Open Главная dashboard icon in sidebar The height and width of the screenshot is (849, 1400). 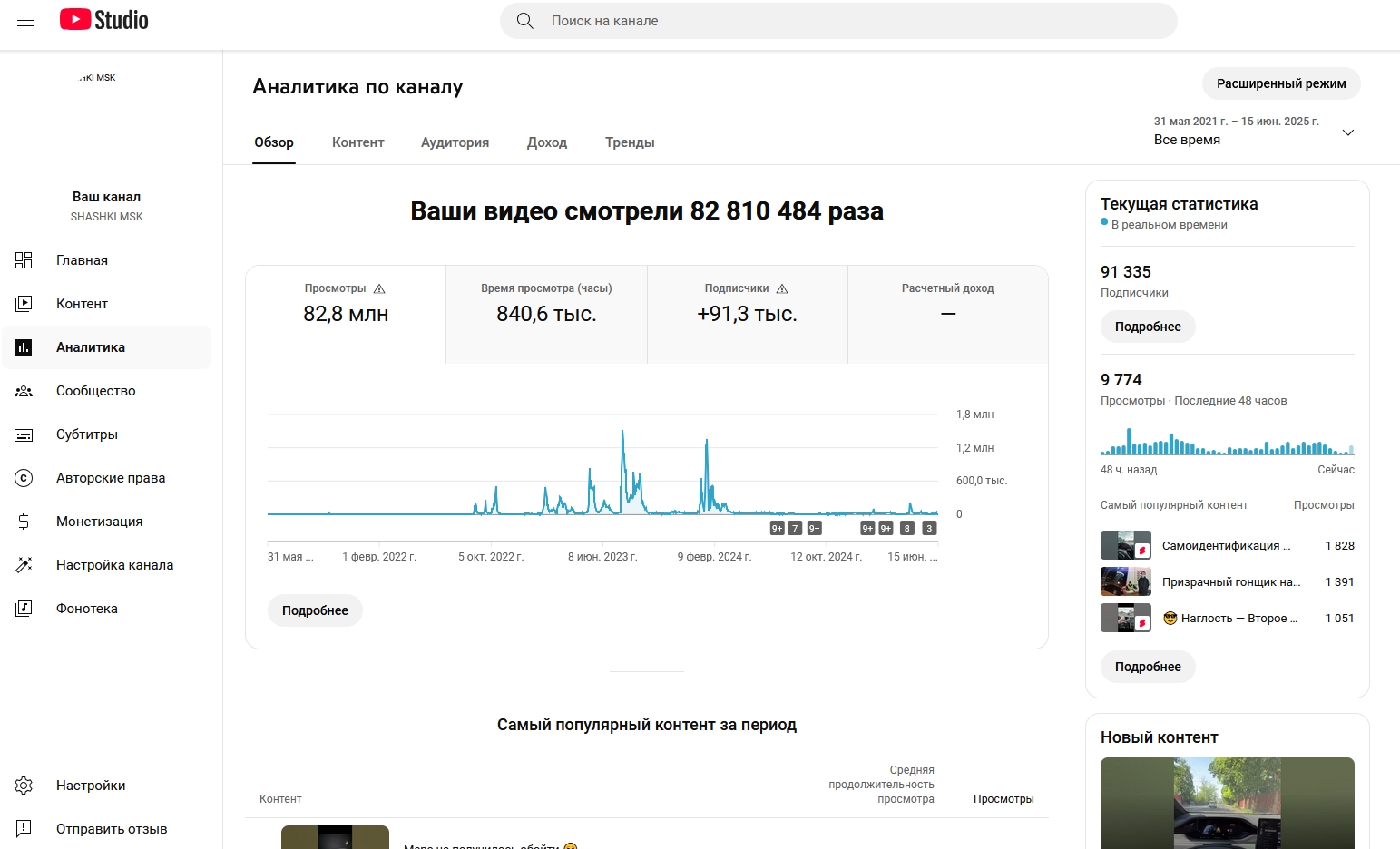[24, 260]
